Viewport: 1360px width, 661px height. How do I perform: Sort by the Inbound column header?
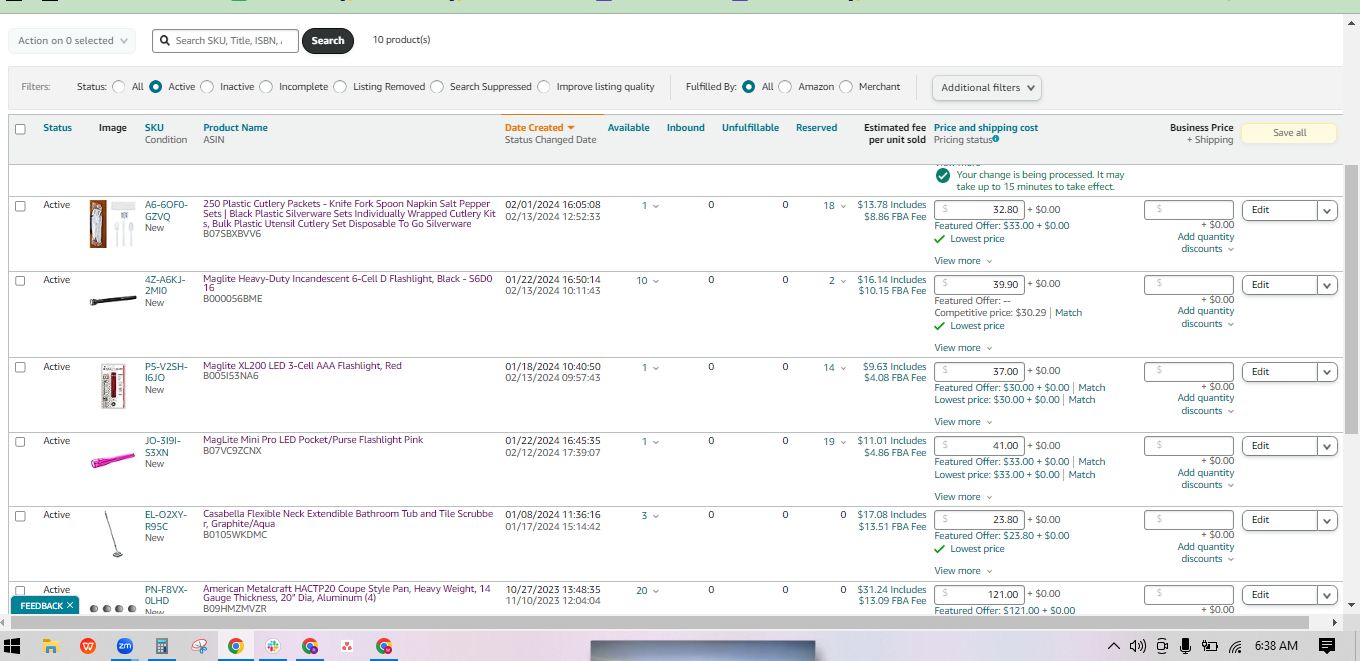tap(686, 128)
